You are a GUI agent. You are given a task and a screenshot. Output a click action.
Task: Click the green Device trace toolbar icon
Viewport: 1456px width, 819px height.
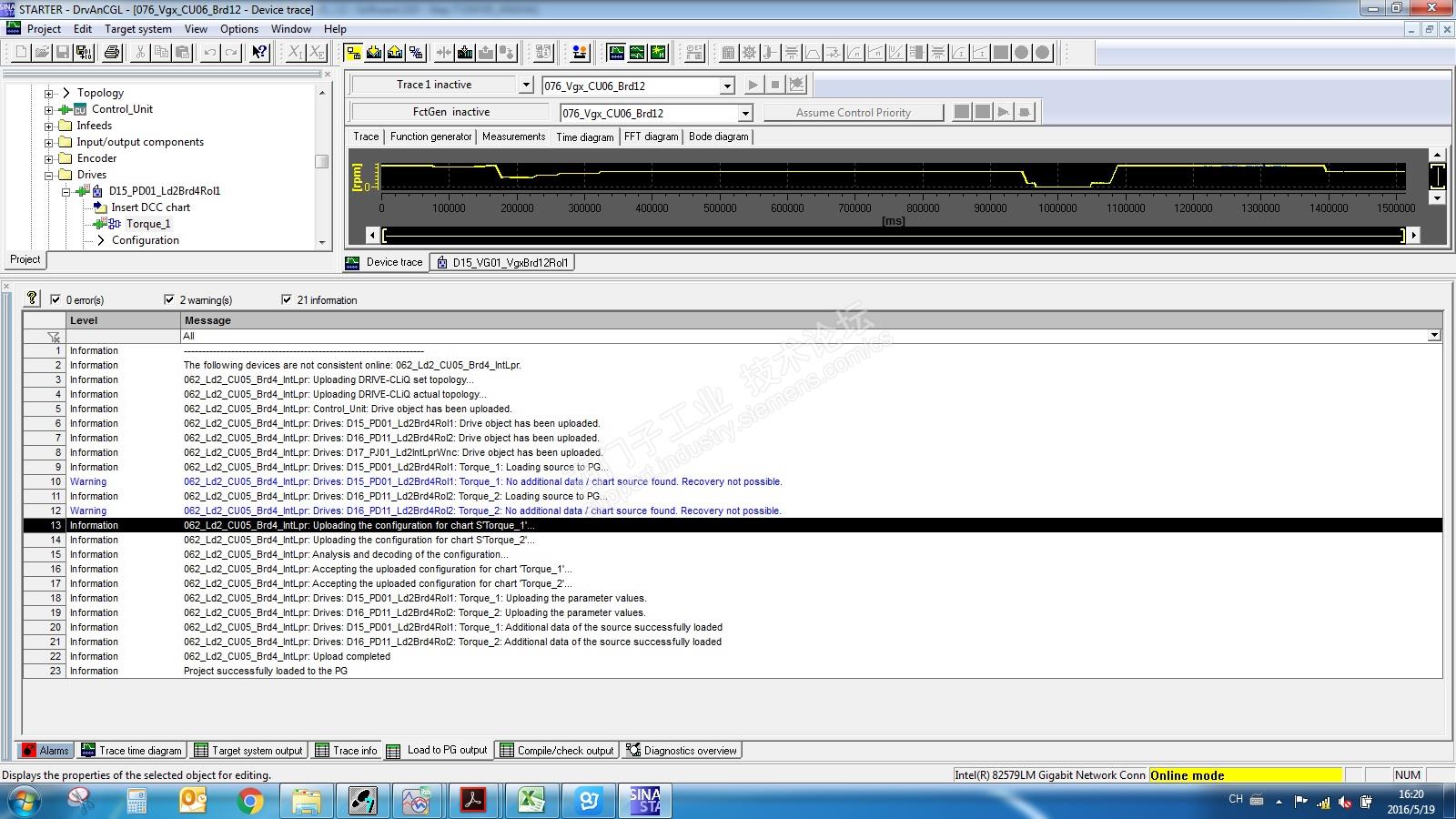point(616,53)
